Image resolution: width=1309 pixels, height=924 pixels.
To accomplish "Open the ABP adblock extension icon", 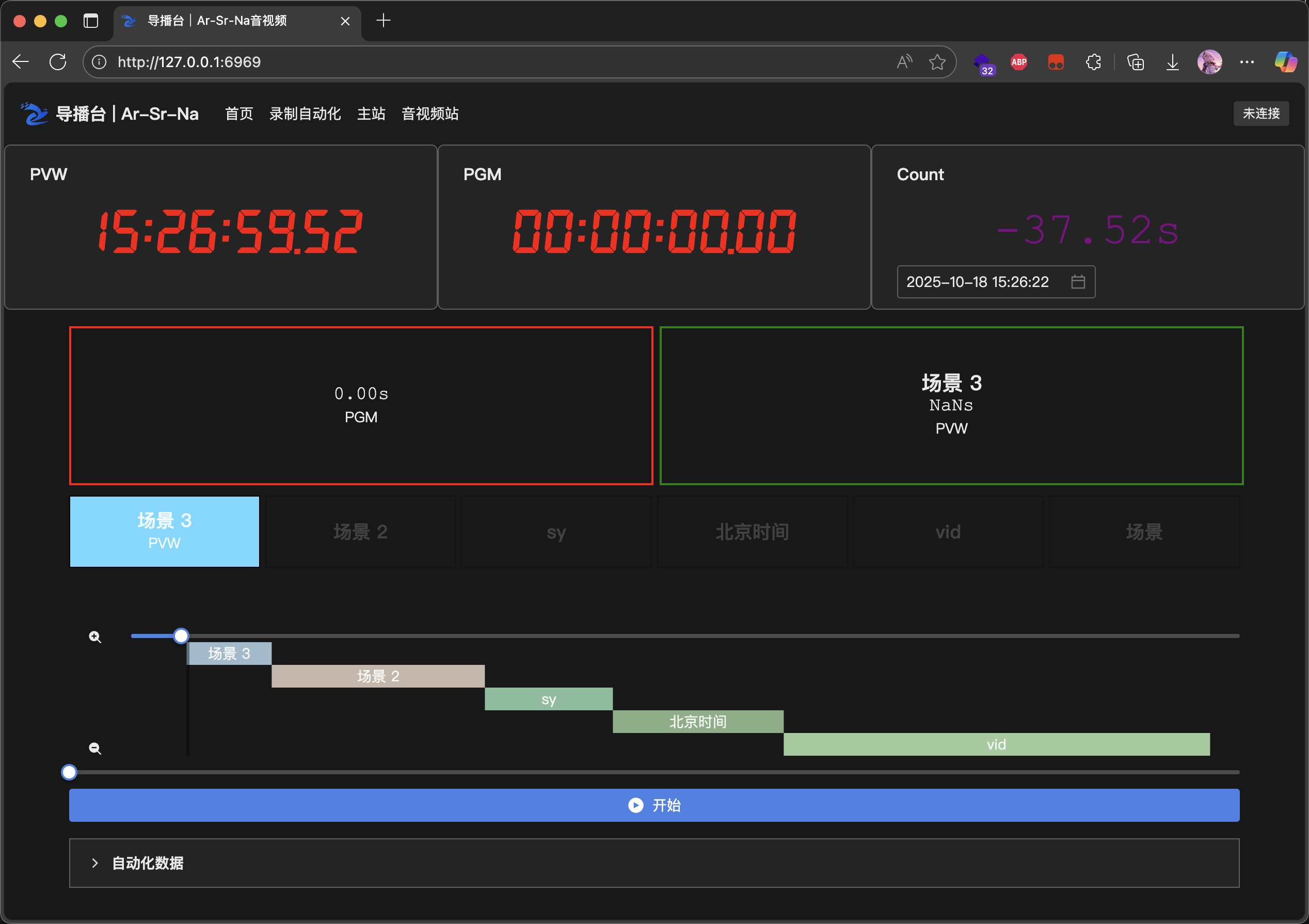I will coord(1019,61).
